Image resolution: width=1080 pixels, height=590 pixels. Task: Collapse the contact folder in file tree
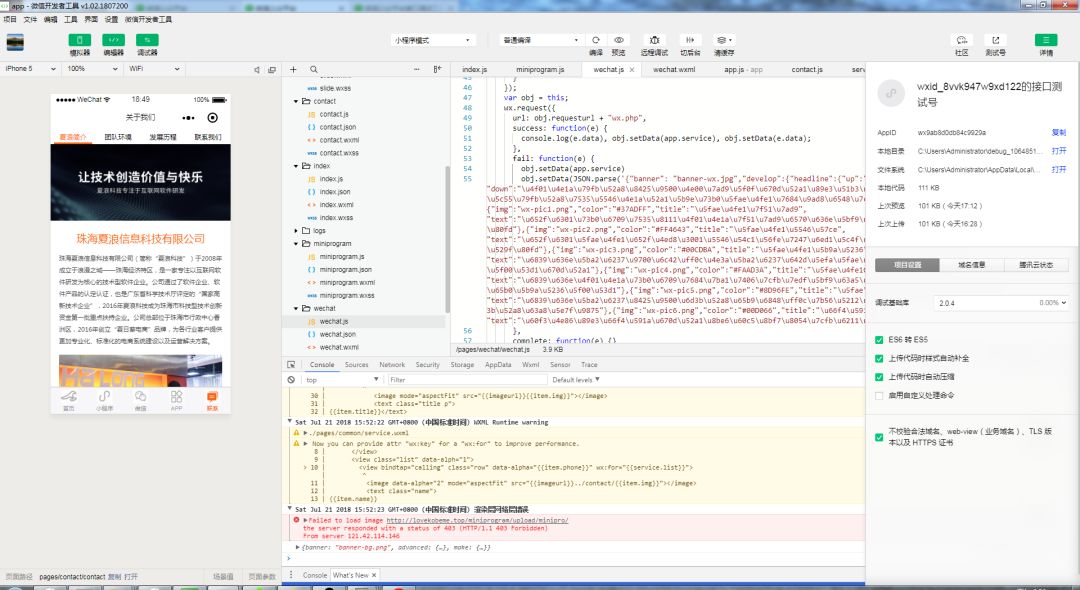pyautogui.click(x=296, y=101)
